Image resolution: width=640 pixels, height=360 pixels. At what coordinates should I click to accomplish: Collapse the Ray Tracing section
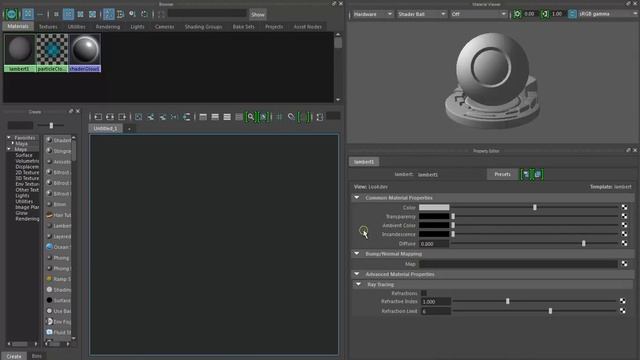pyautogui.click(x=358, y=284)
